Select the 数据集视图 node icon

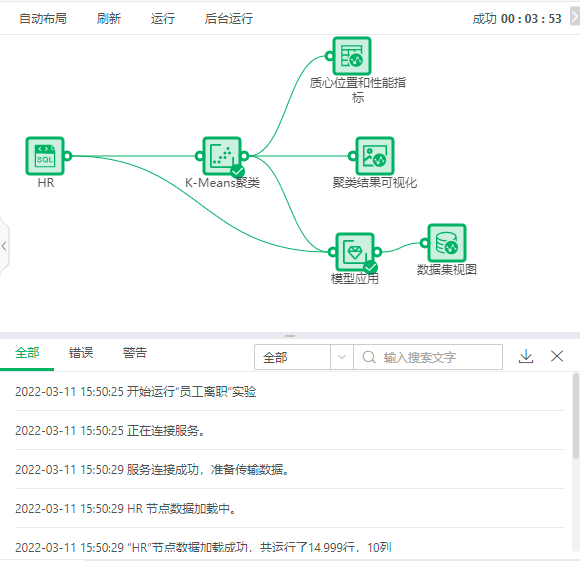click(447, 243)
